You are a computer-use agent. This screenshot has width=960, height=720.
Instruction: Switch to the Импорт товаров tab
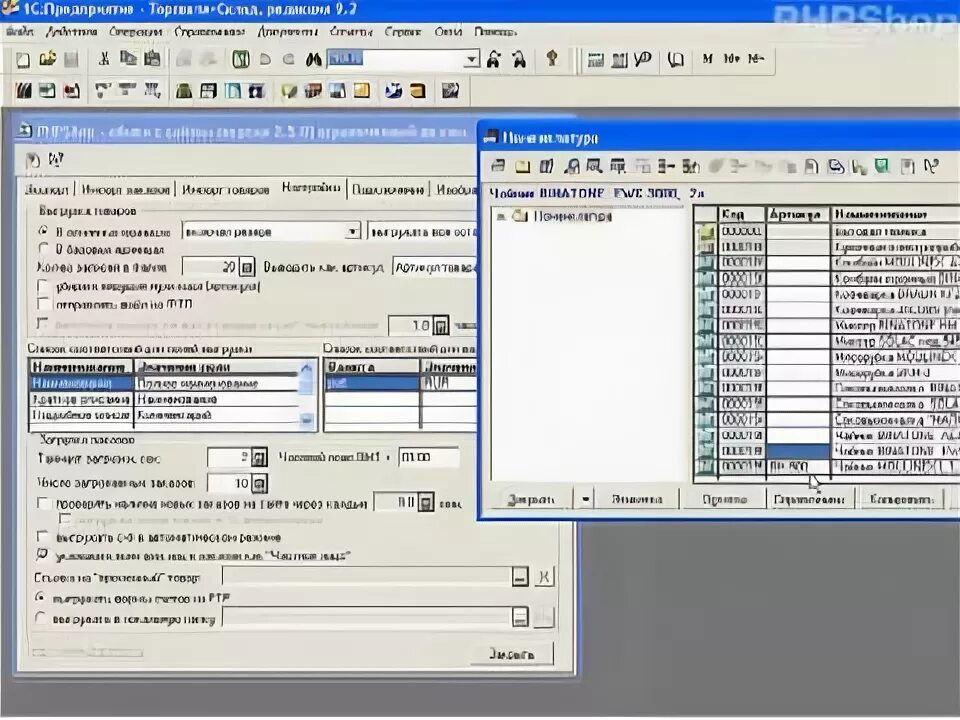226,190
